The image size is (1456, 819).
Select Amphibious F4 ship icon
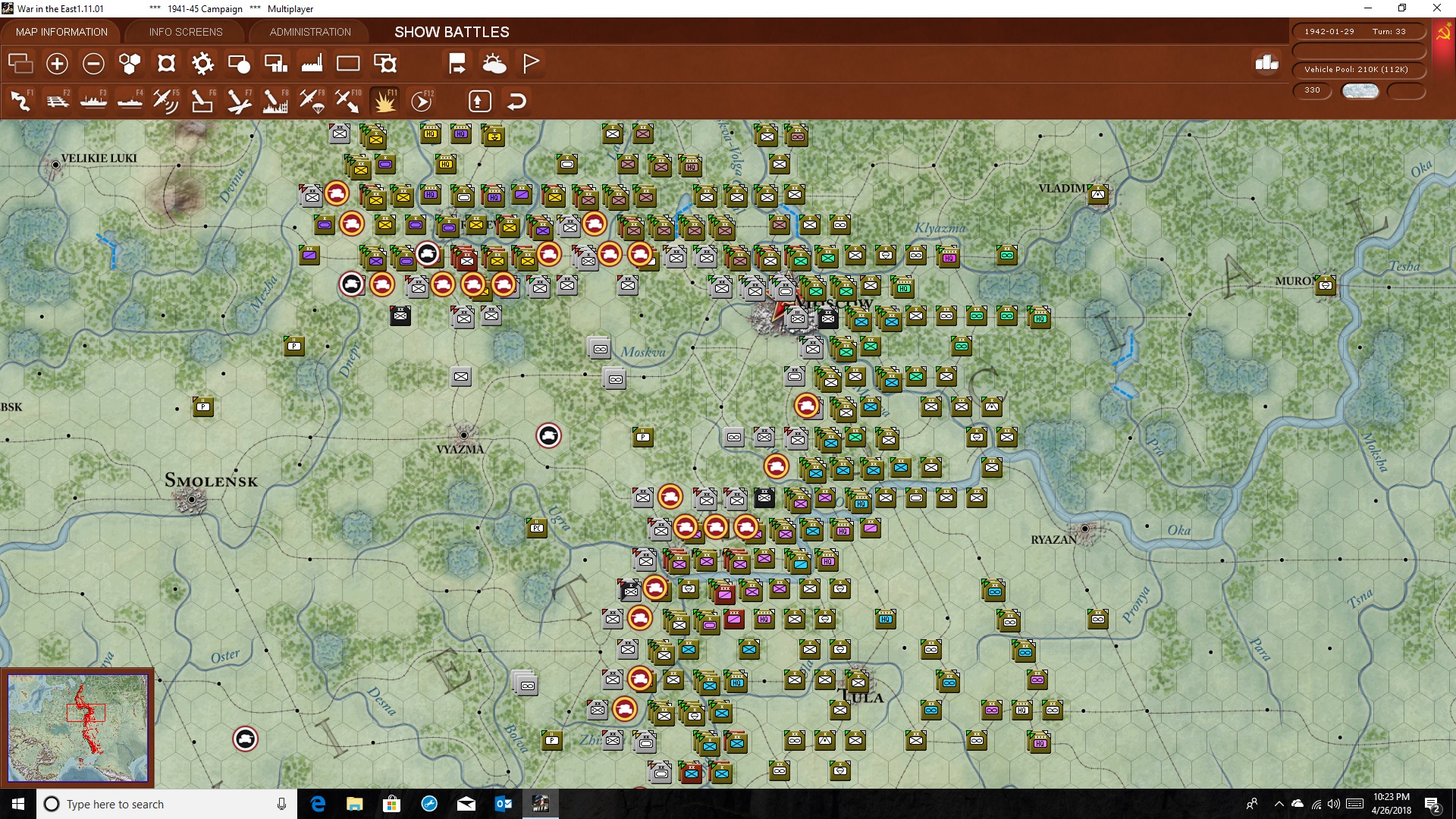coord(130,101)
